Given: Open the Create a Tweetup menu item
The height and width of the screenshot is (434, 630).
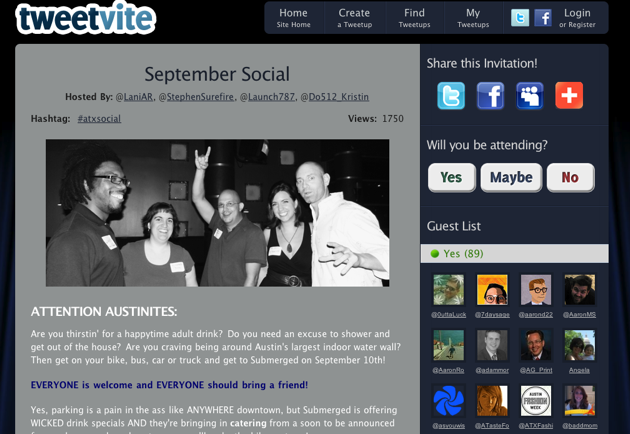Looking at the screenshot, I should tap(354, 18).
